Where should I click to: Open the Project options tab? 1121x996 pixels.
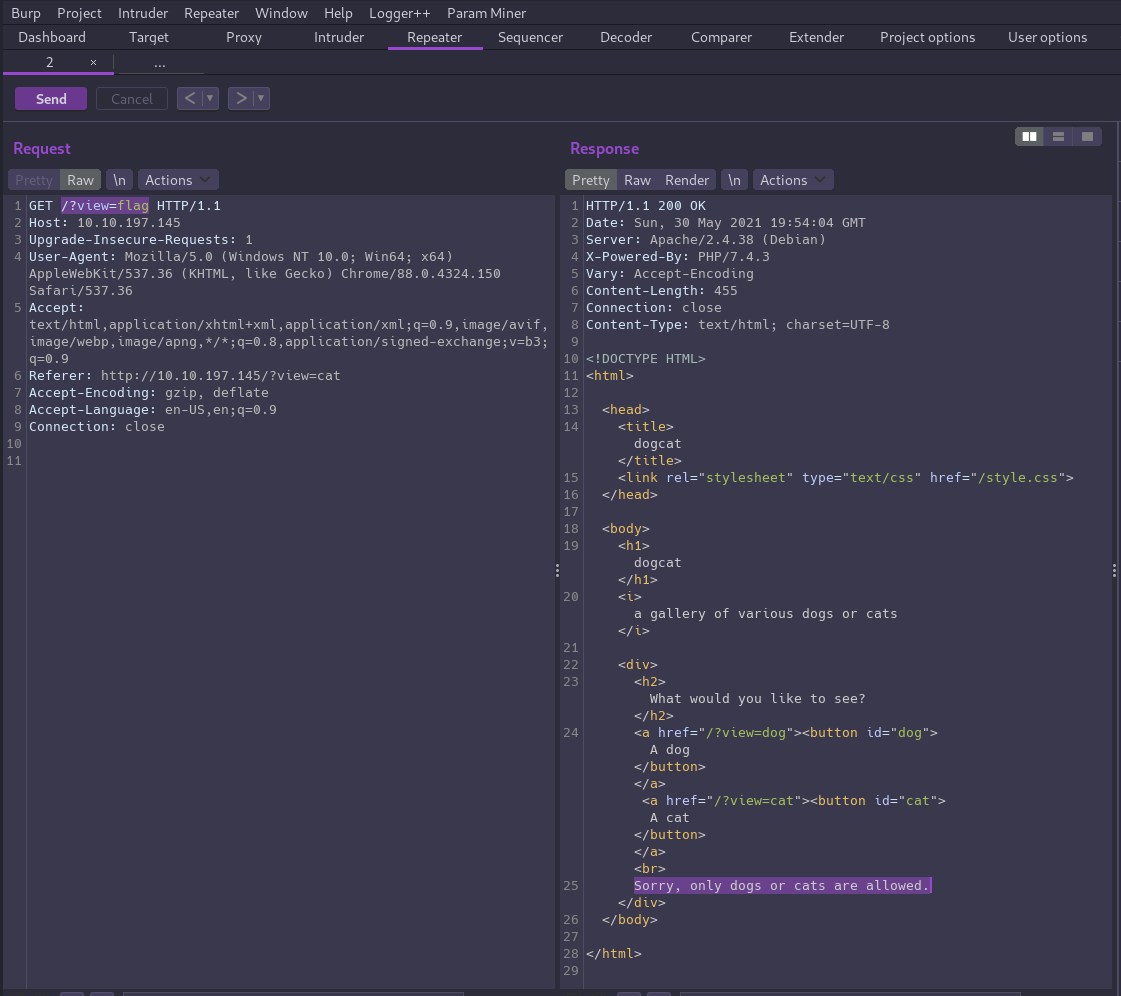(x=927, y=37)
